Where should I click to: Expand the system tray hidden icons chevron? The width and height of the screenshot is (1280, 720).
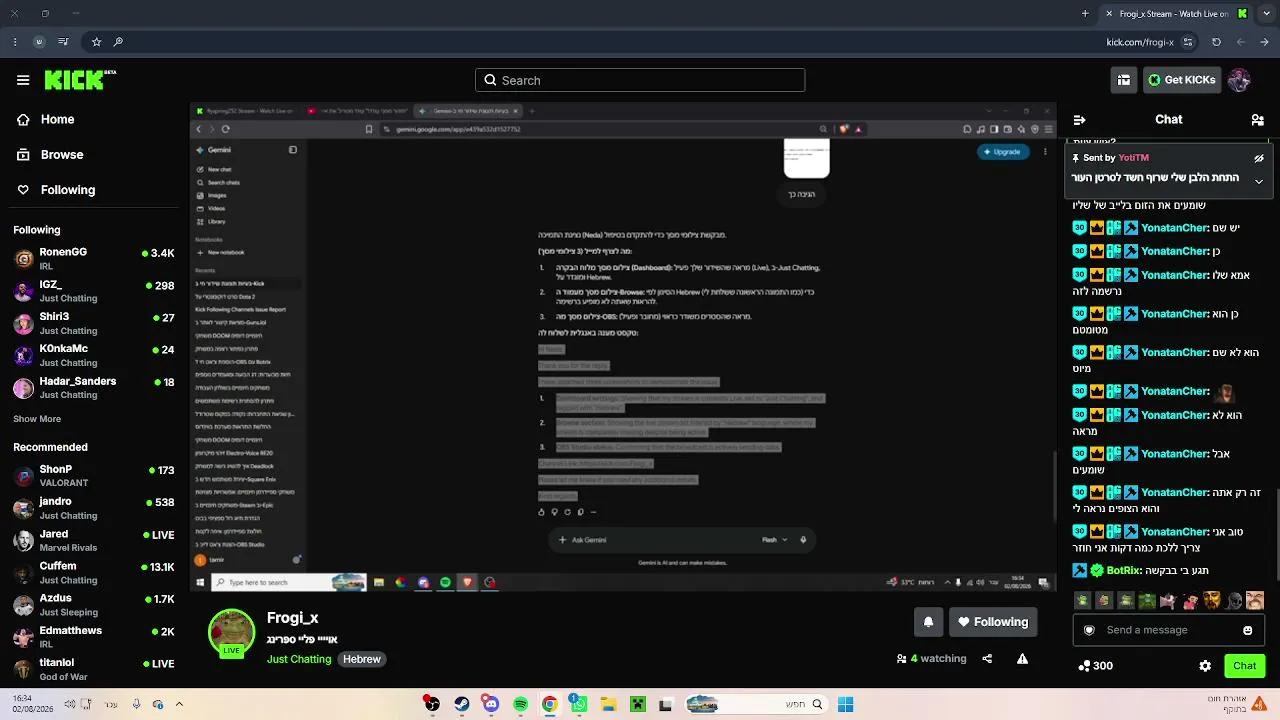coord(179,704)
